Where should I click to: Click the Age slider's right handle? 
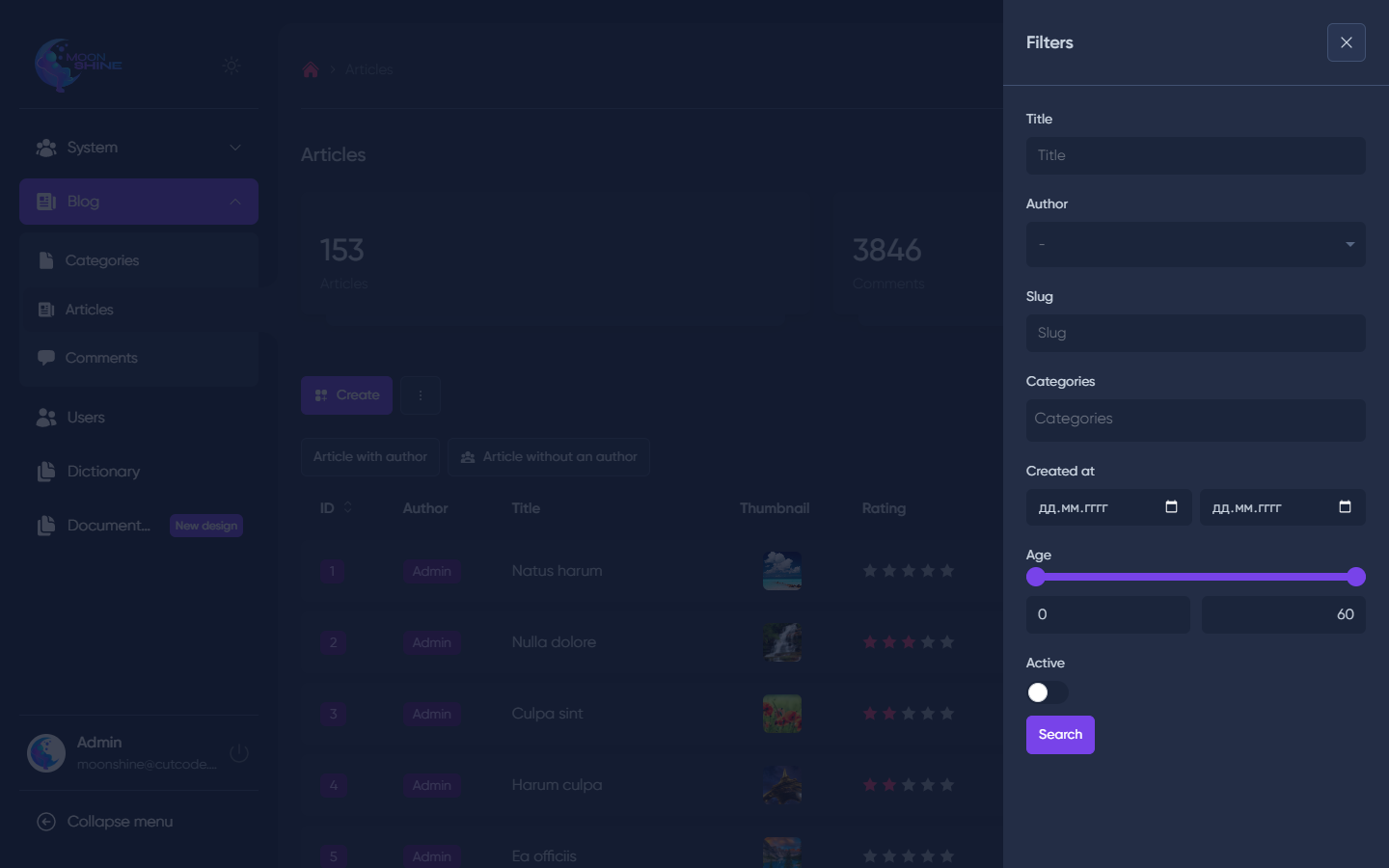tap(1355, 577)
